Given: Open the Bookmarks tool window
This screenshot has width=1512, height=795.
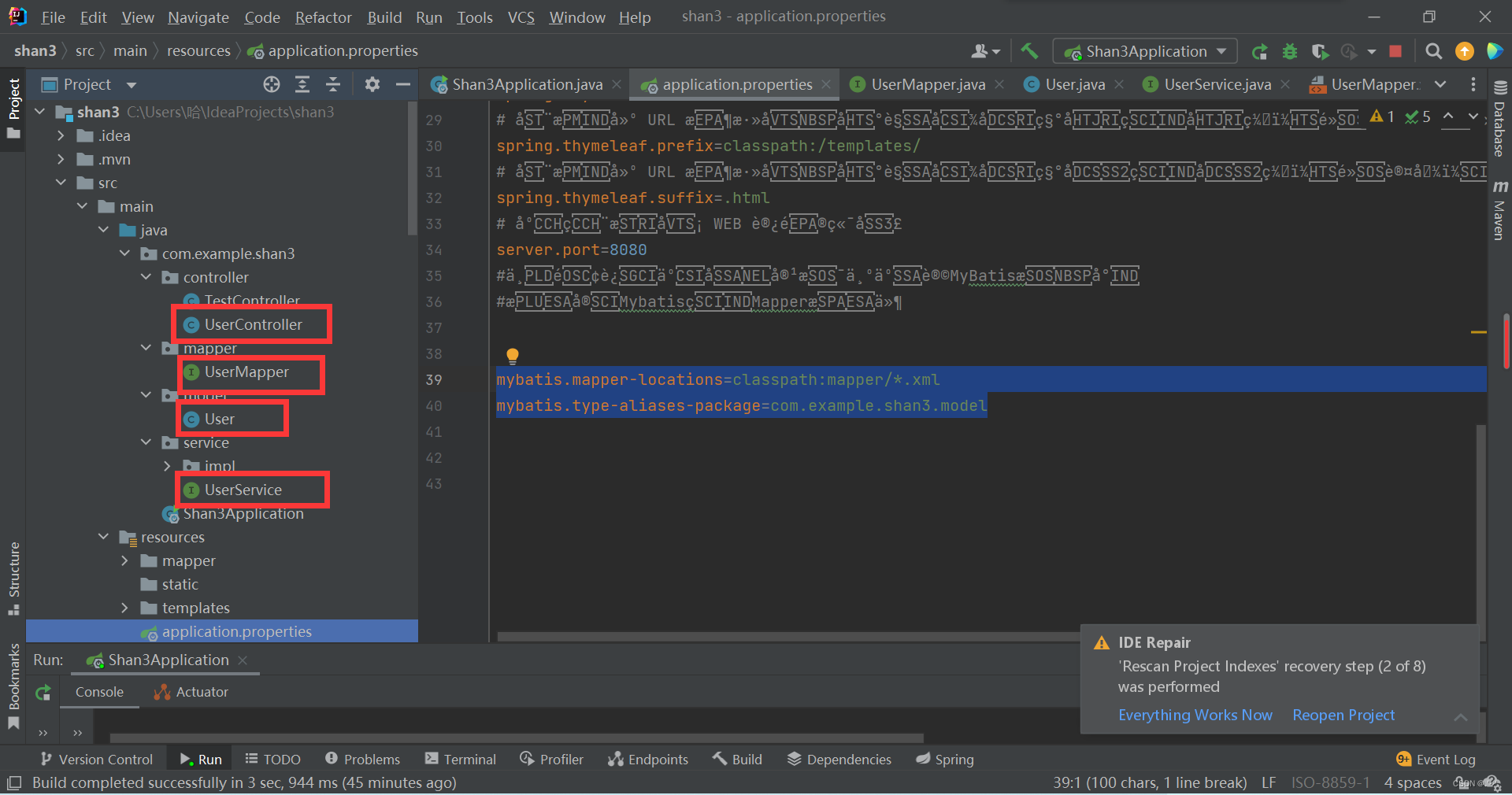Looking at the screenshot, I should (14, 686).
